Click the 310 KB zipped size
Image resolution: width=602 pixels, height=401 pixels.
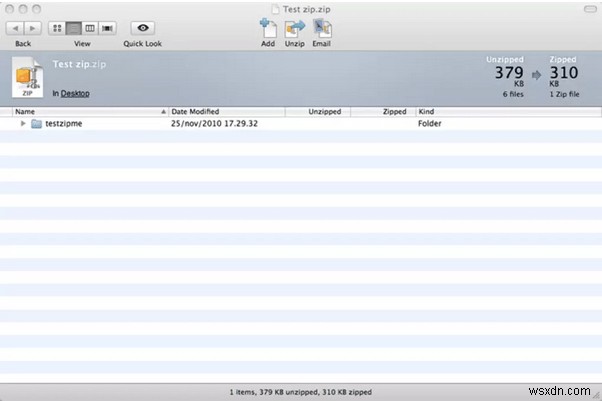[x=564, y=76]
